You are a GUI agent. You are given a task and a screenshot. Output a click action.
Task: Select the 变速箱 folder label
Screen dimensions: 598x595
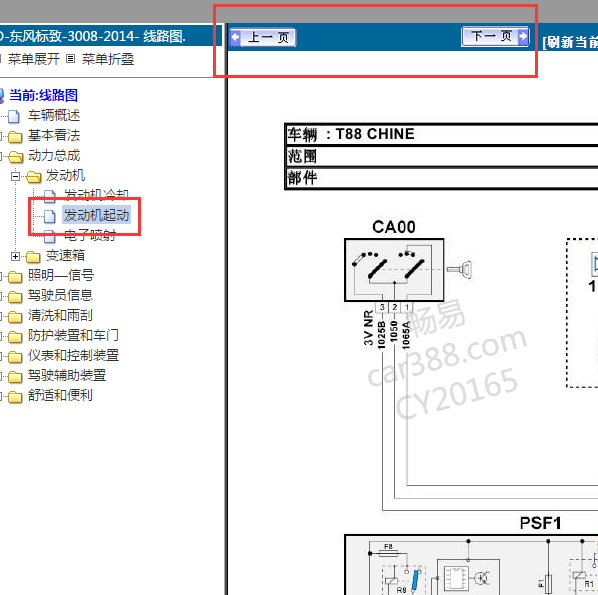65,256
